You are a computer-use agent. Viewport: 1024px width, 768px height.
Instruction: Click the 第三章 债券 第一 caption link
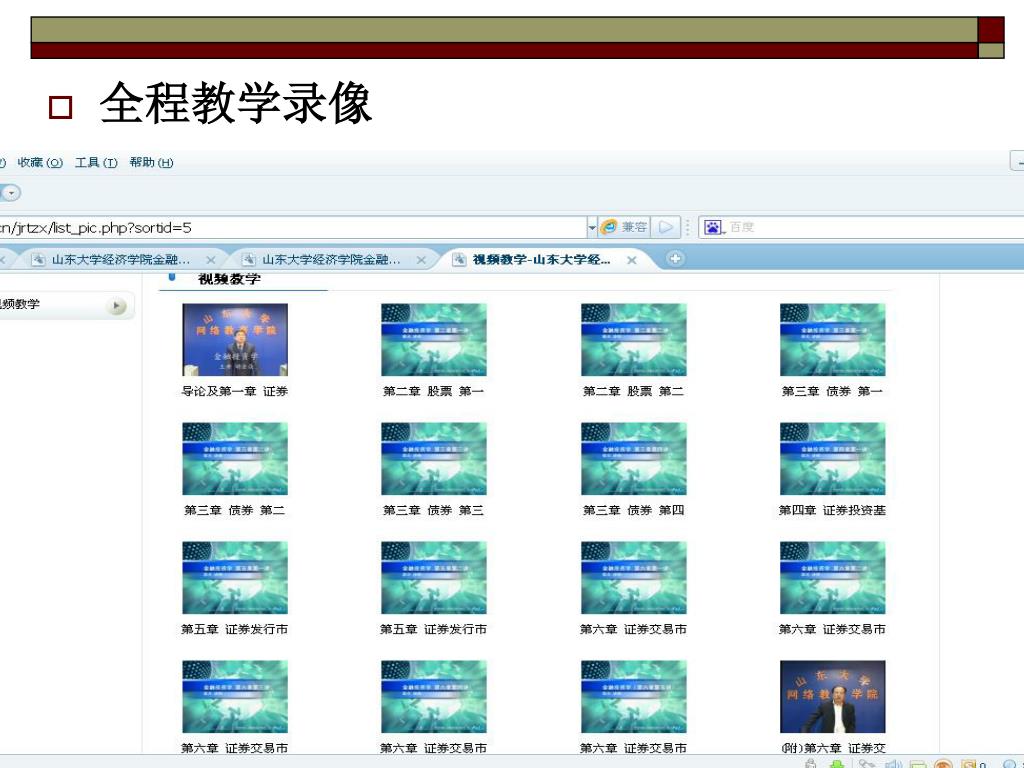coord(832,391)
